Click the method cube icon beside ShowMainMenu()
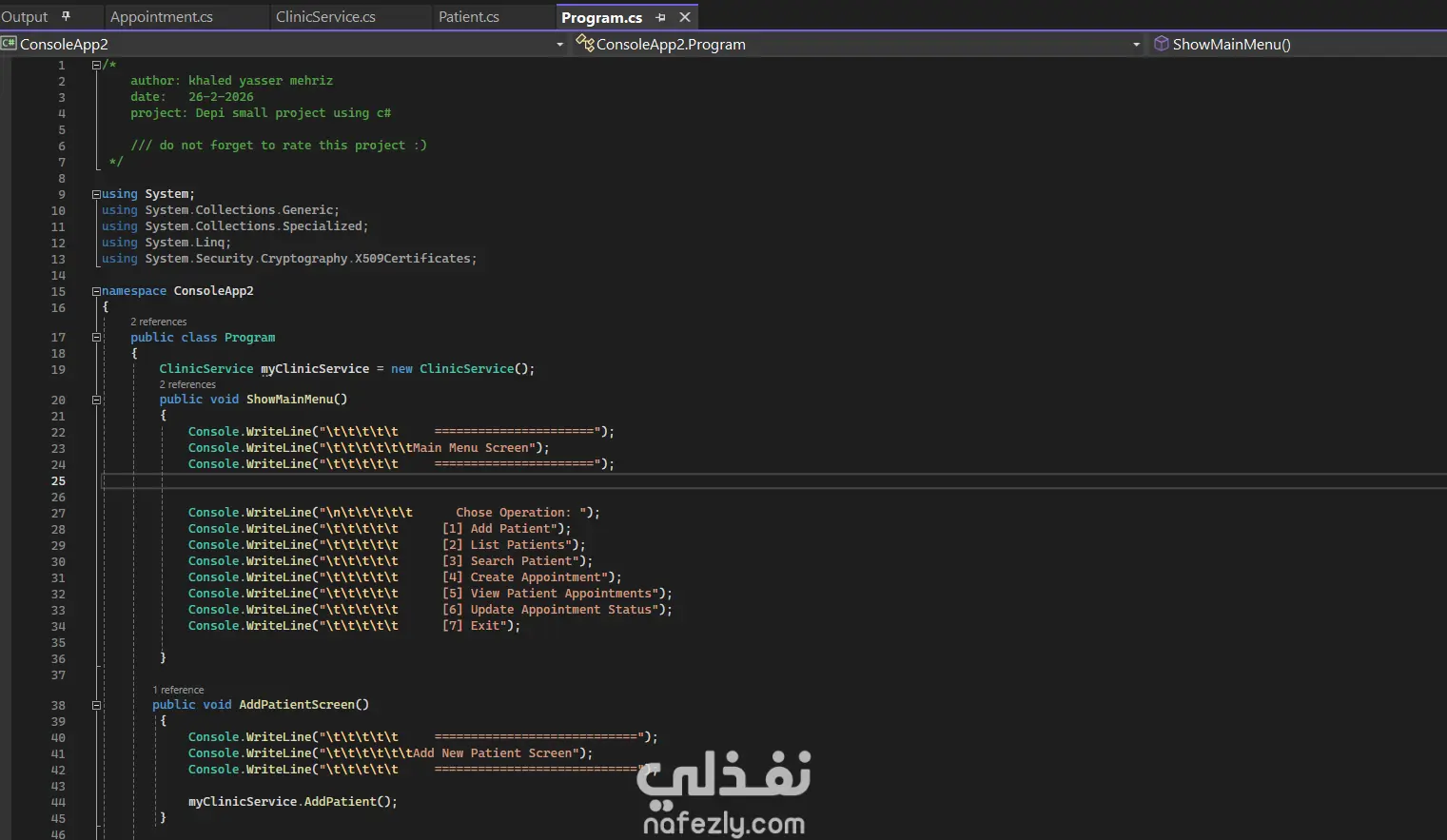Screen dimensions: 1447x840 coord(1162,44)
